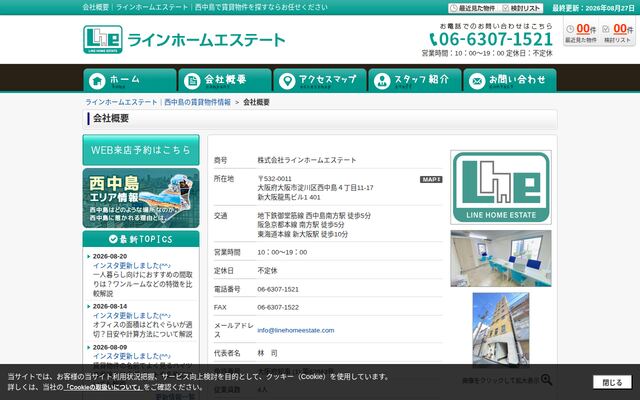
Task: Open the 西中島エリア情報 banner
Action: coord(141,198)
